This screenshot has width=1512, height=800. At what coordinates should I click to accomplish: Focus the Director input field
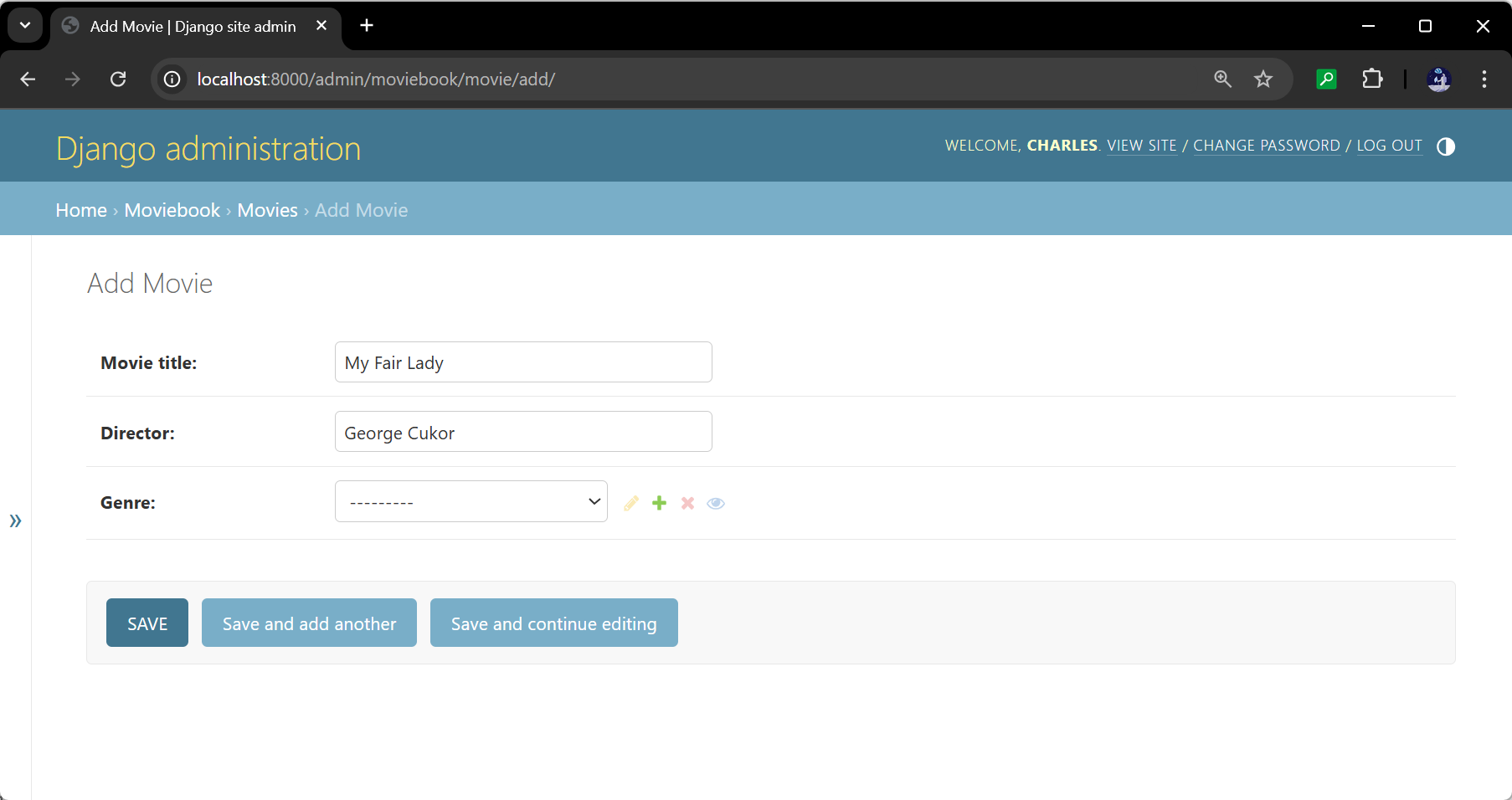[x=523, y=432]
